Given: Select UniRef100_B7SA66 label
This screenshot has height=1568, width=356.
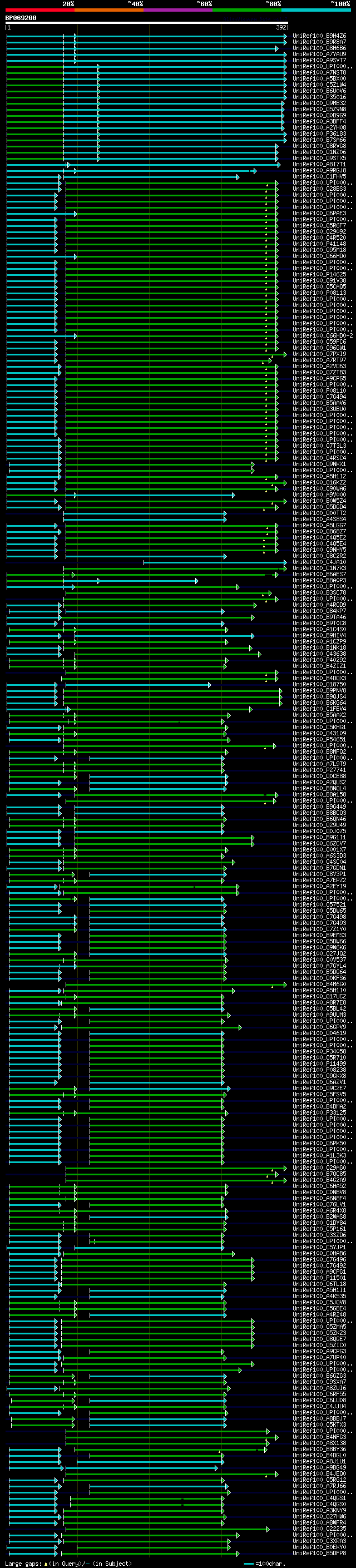Looking at the screenshot, I should 319,140.
